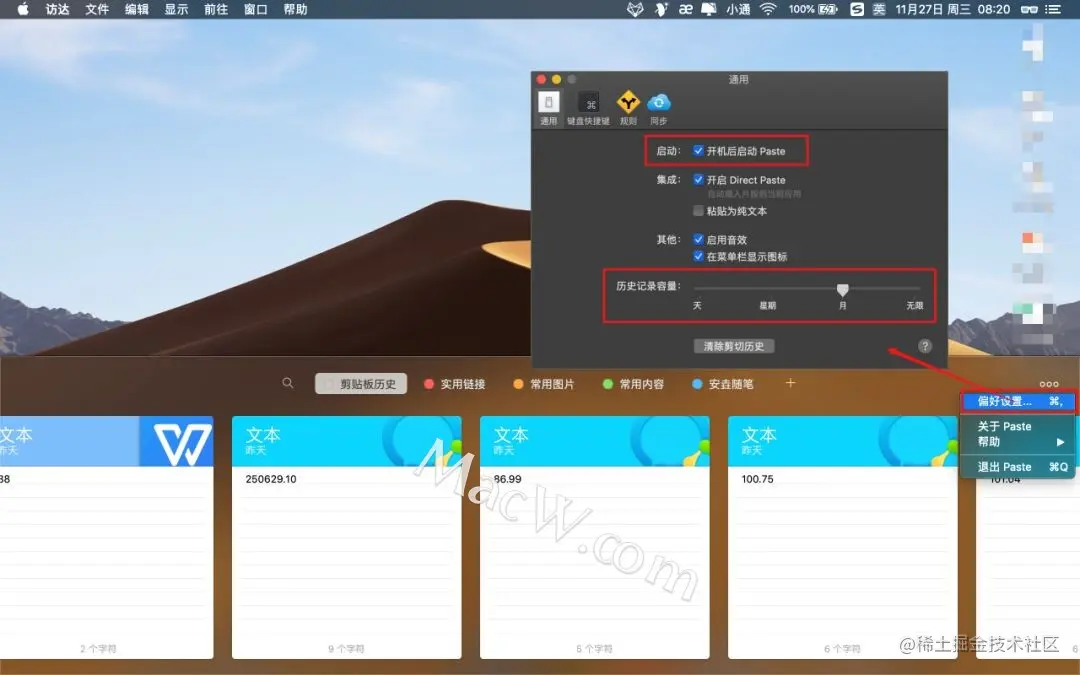
Task: Choose 退出 Paste menu entry
Action: click(1018, 467)
